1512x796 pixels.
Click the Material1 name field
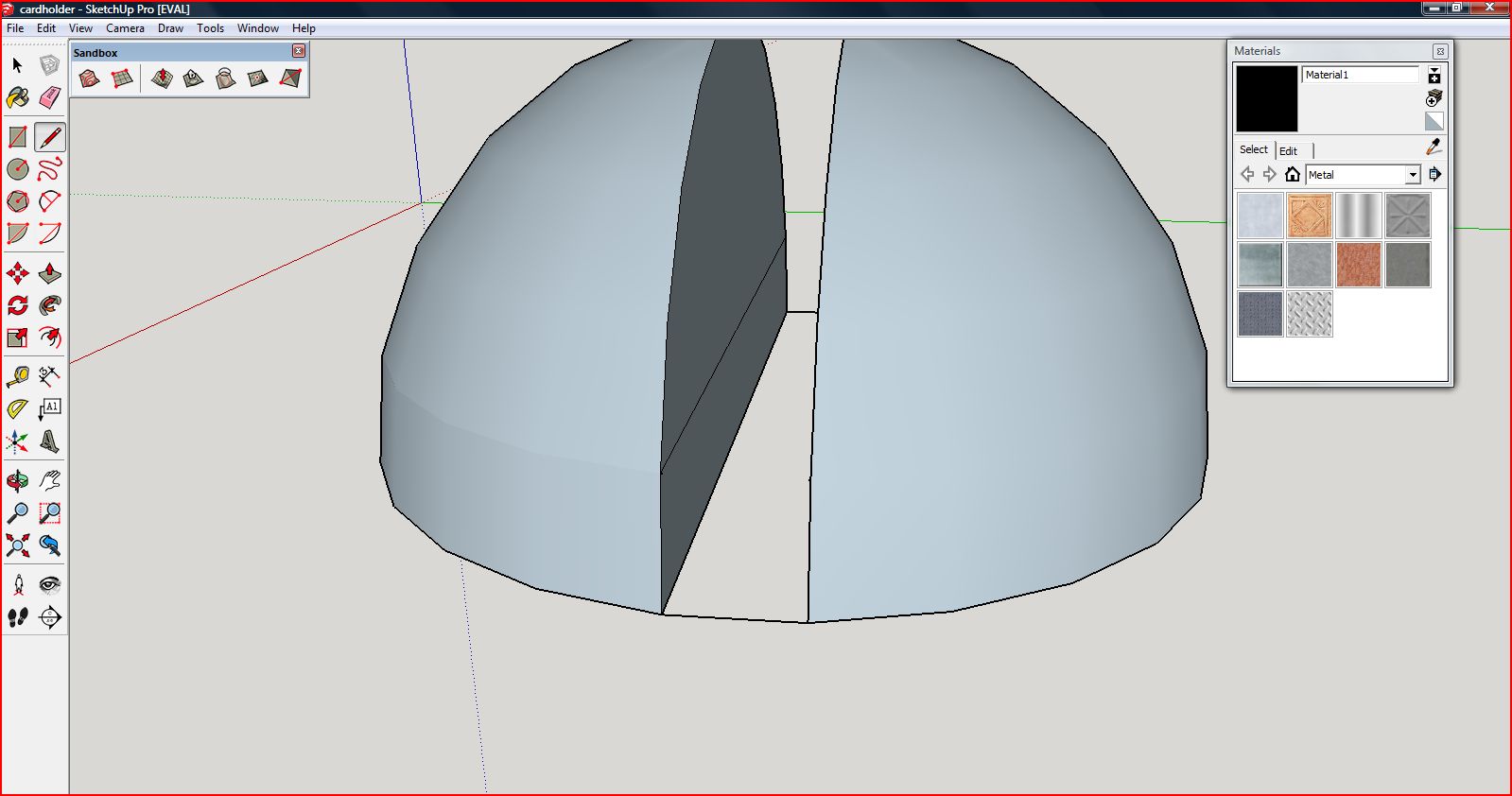point(1361,75)
